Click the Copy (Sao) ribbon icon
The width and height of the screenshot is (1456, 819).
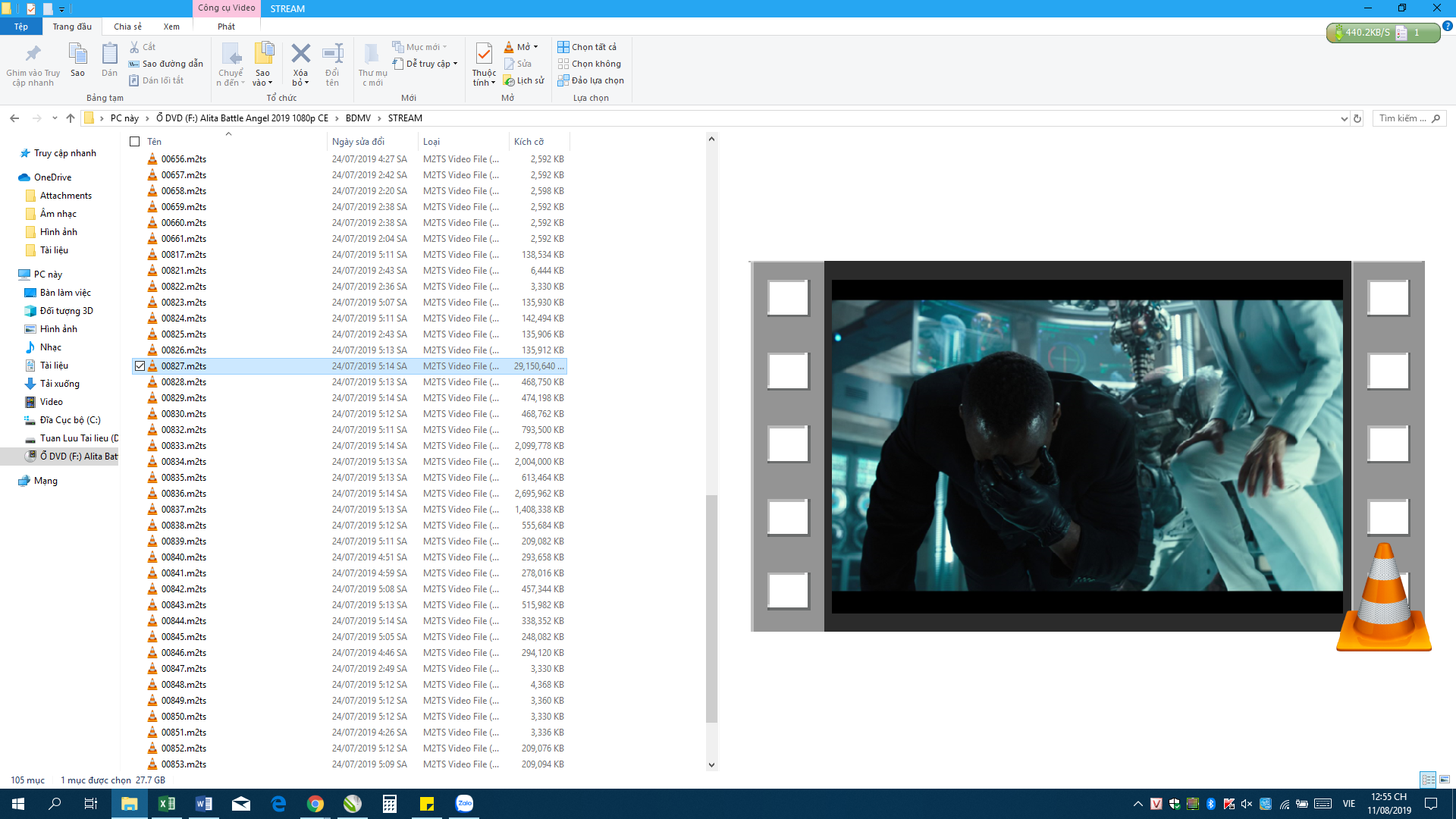pos(77,54)
